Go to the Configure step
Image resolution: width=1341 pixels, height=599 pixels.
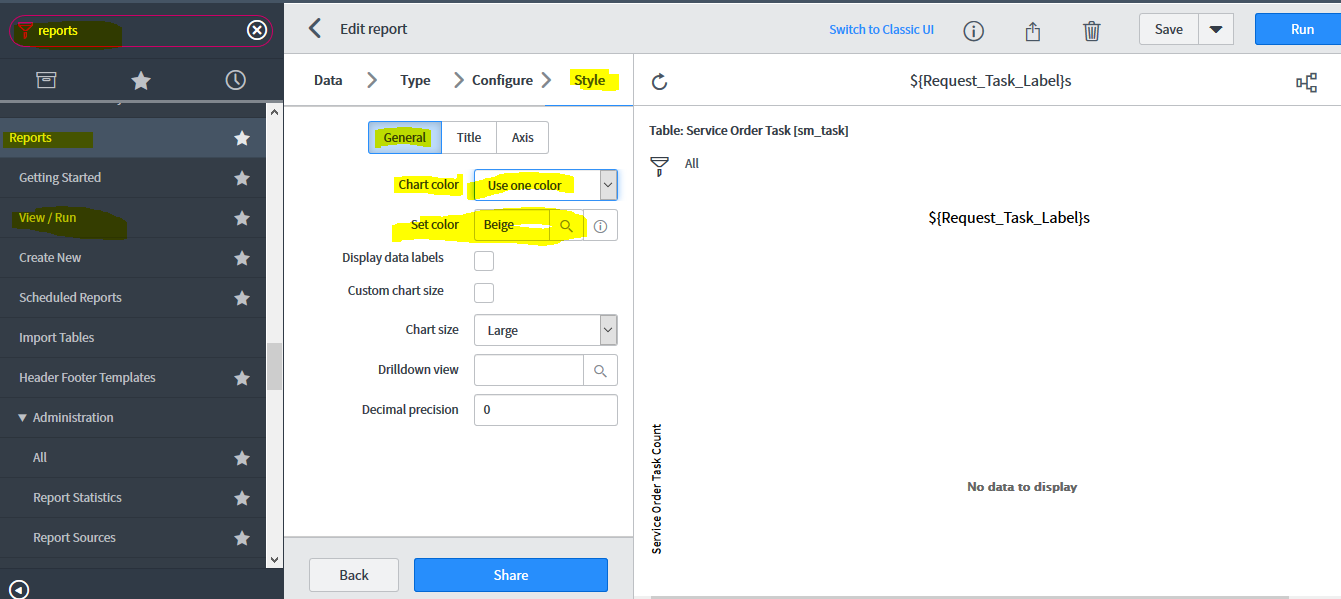502,80
